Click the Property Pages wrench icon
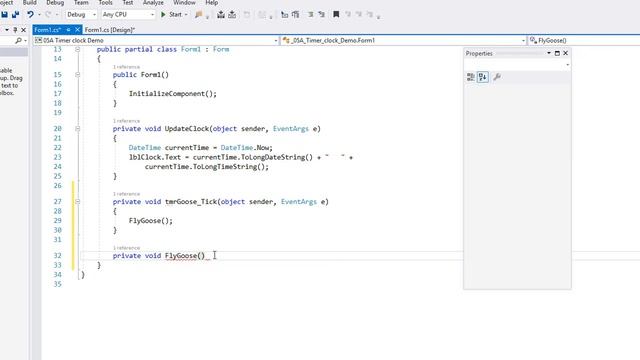The height and width of the screenshot is (360, 640). click(497, 77)
